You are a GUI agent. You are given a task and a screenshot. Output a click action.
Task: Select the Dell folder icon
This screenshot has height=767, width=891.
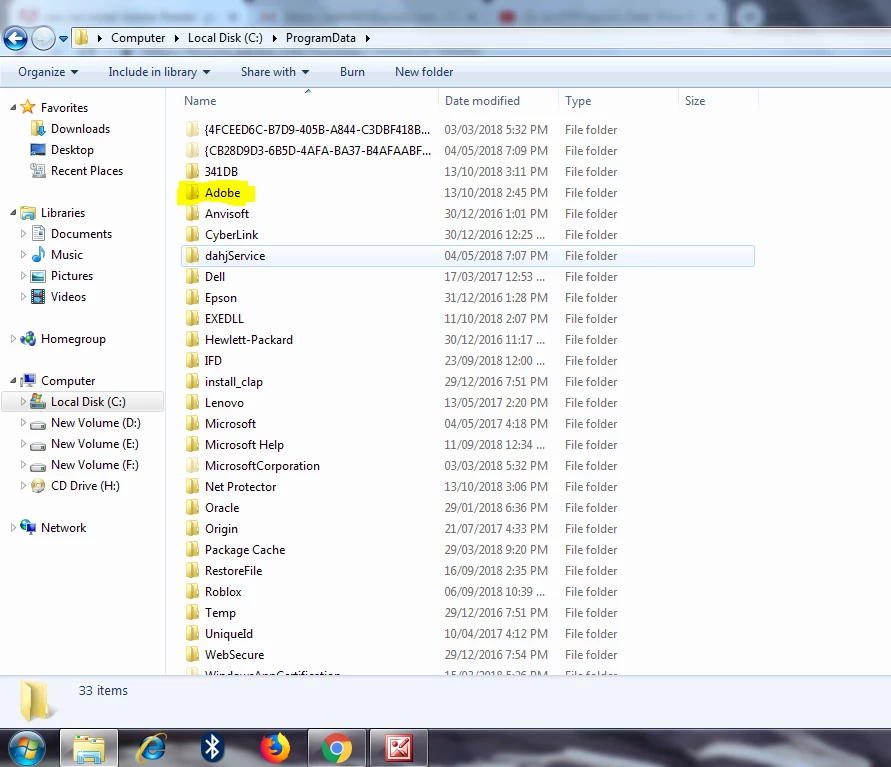coord(192,277)
